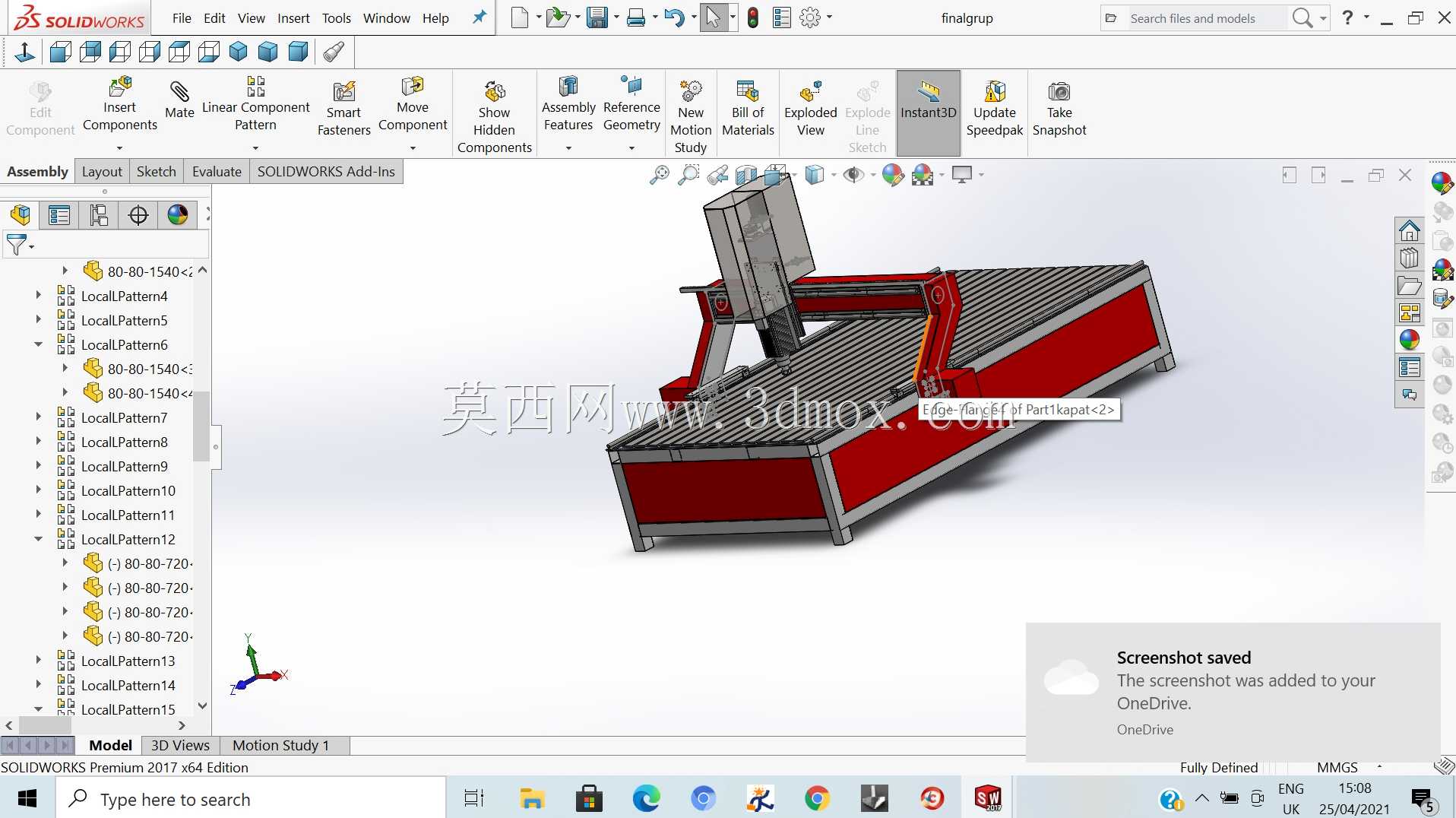Select the Mate tool
Image resolution: width=1456 pixels, height=818 pixels.
[x=179, y=100]
